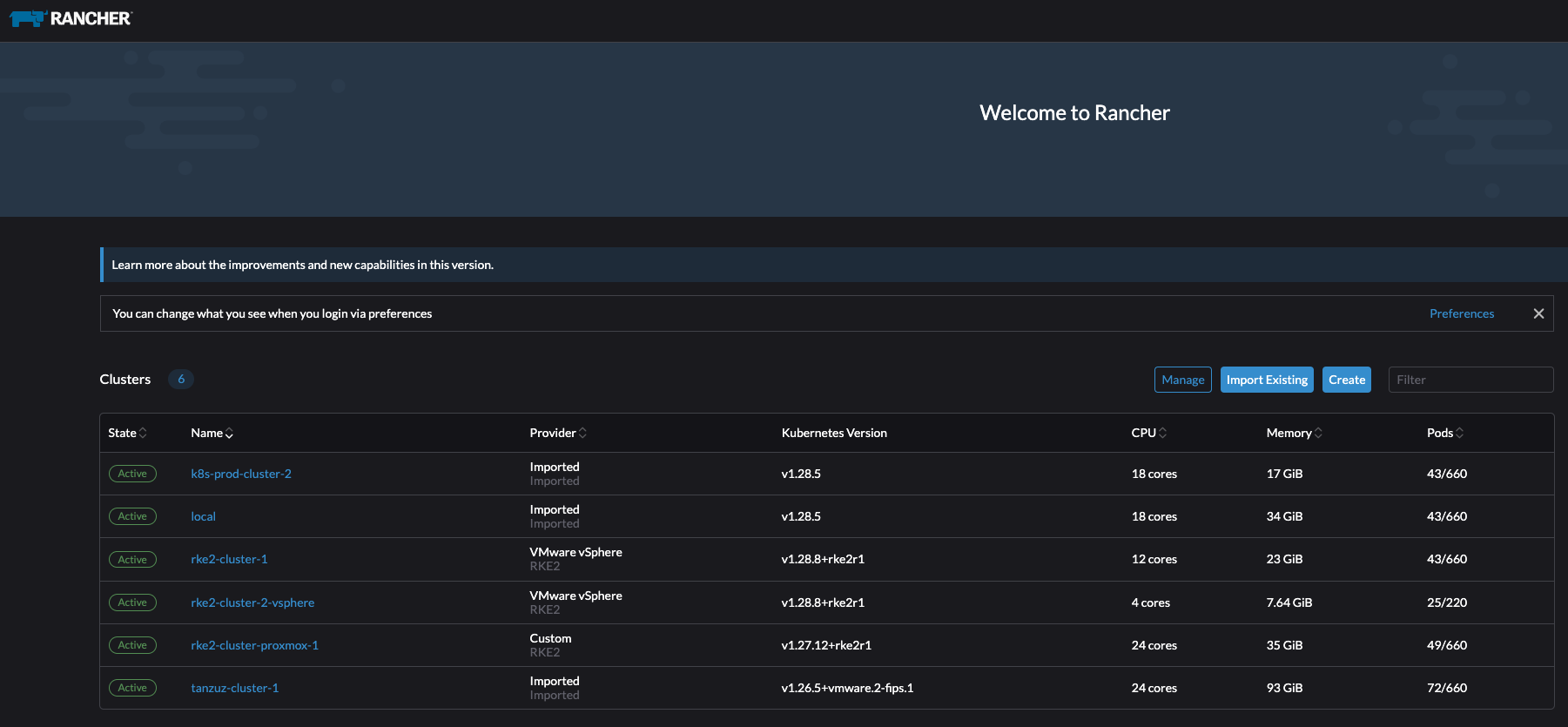Click Active badge for tanzuz-cluster-1
This screenshot has width=1568, height=727.
[132, 688]
